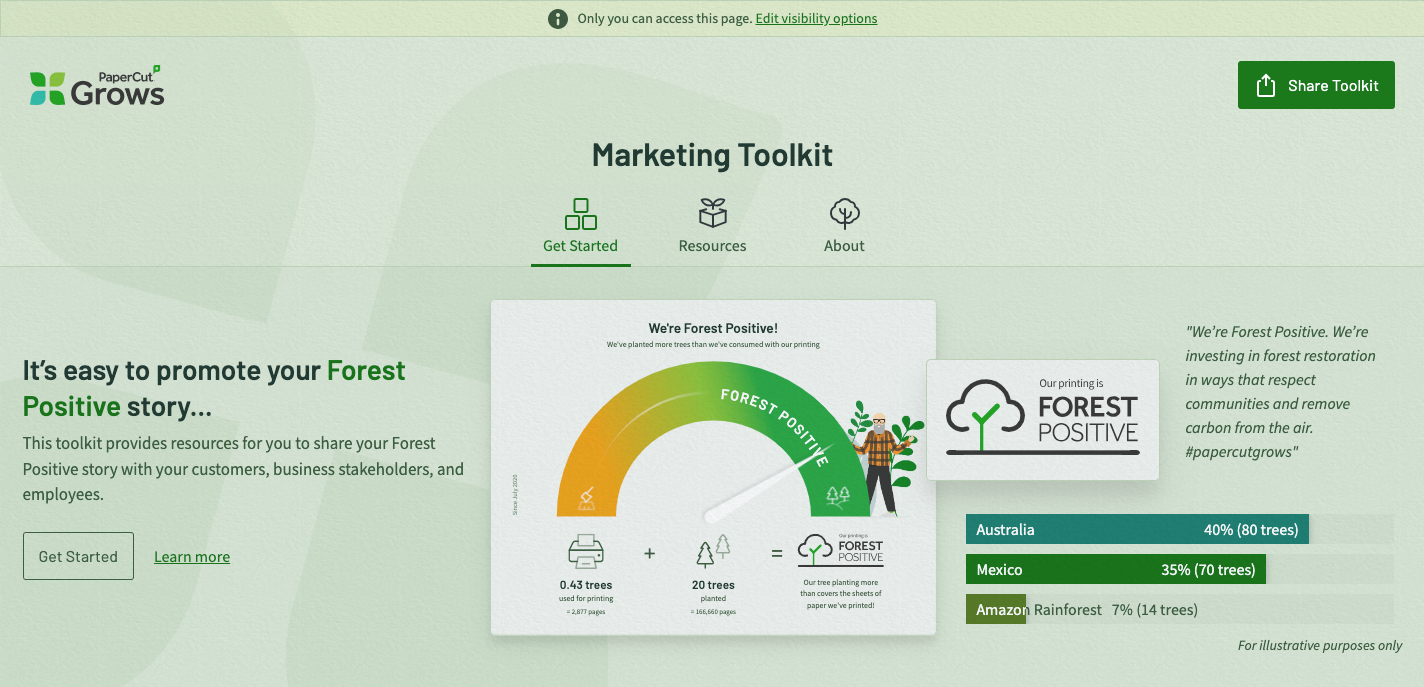The height and width of the screenshot is (687, 1424).
Task: Click the PaperCut Grows logo
Action: [x=96, y=87]
